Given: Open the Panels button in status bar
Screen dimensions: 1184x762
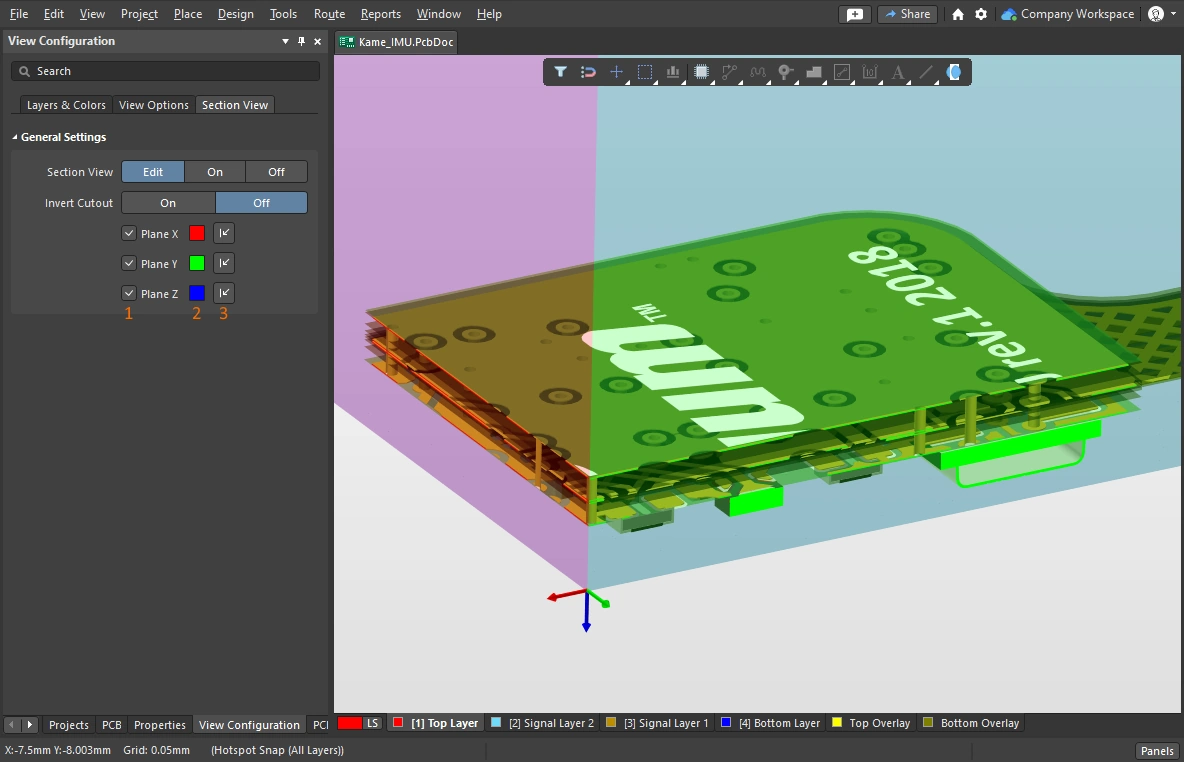Looking at the screenshot, I should coord(1157,751).
